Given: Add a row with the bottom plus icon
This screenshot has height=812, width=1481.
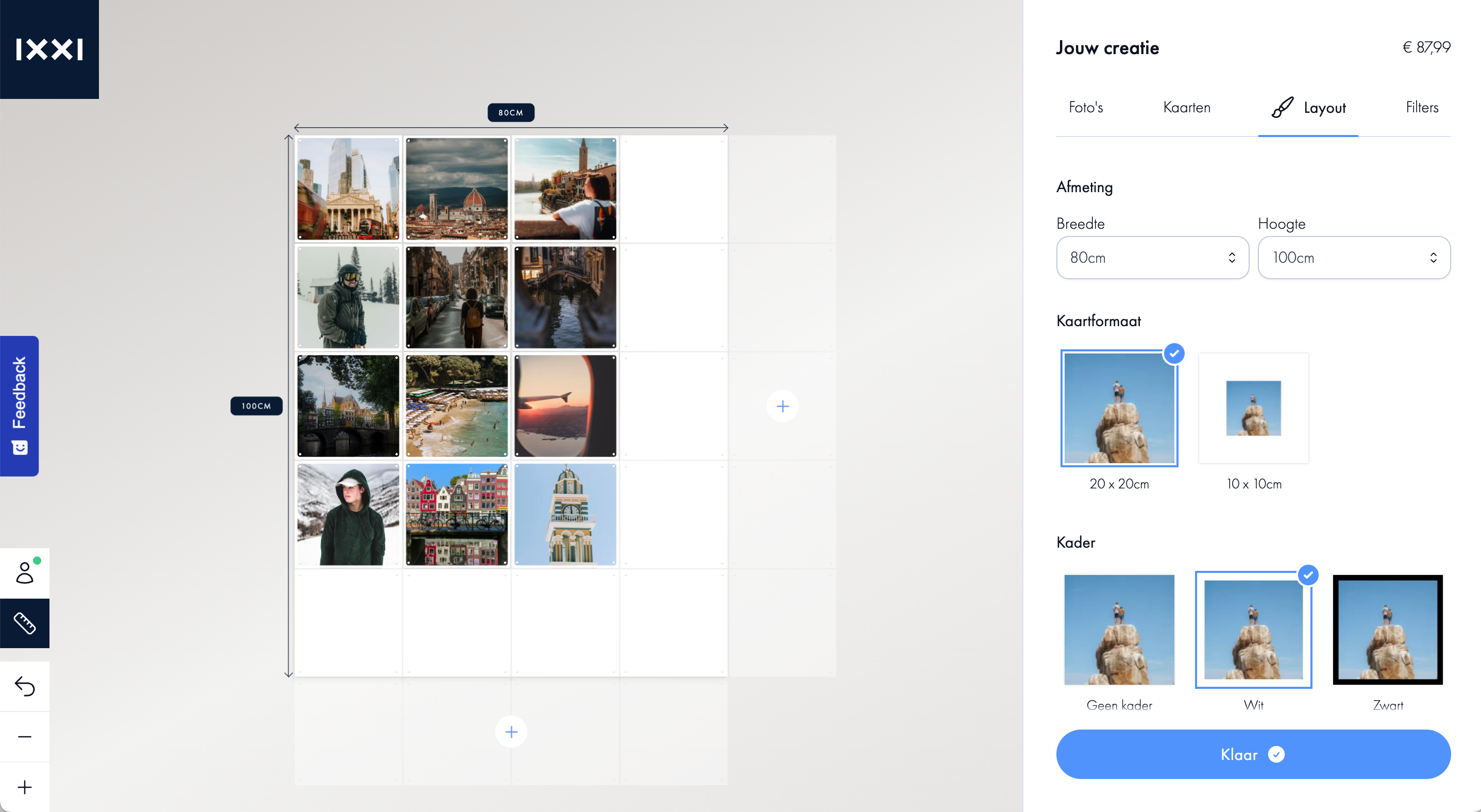Looking at the screenshot, I should tap(511, 732).
